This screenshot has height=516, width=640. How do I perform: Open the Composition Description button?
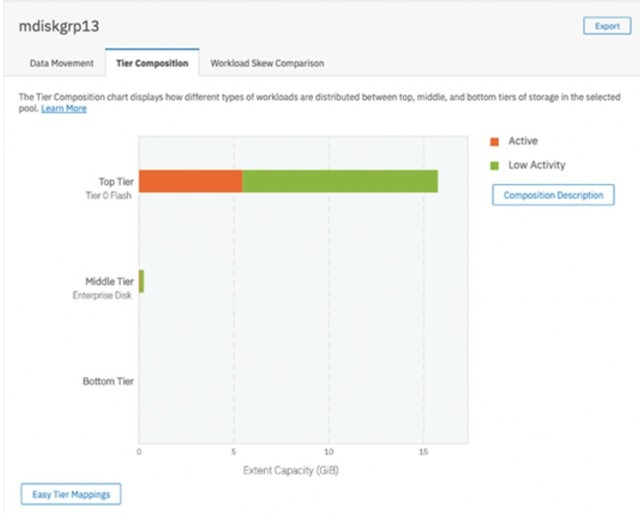(x=552, y=195)
